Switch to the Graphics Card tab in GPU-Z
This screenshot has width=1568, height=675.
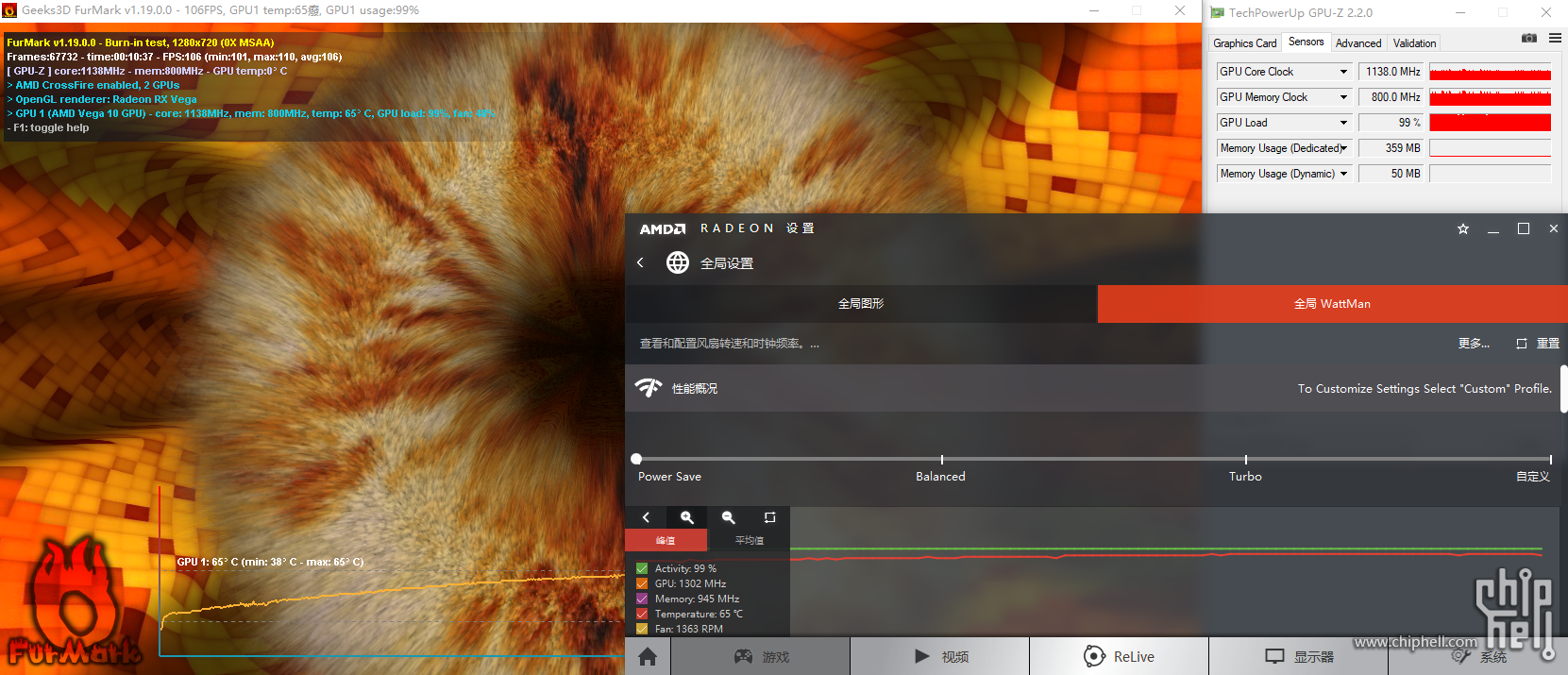coord(1244,42)
